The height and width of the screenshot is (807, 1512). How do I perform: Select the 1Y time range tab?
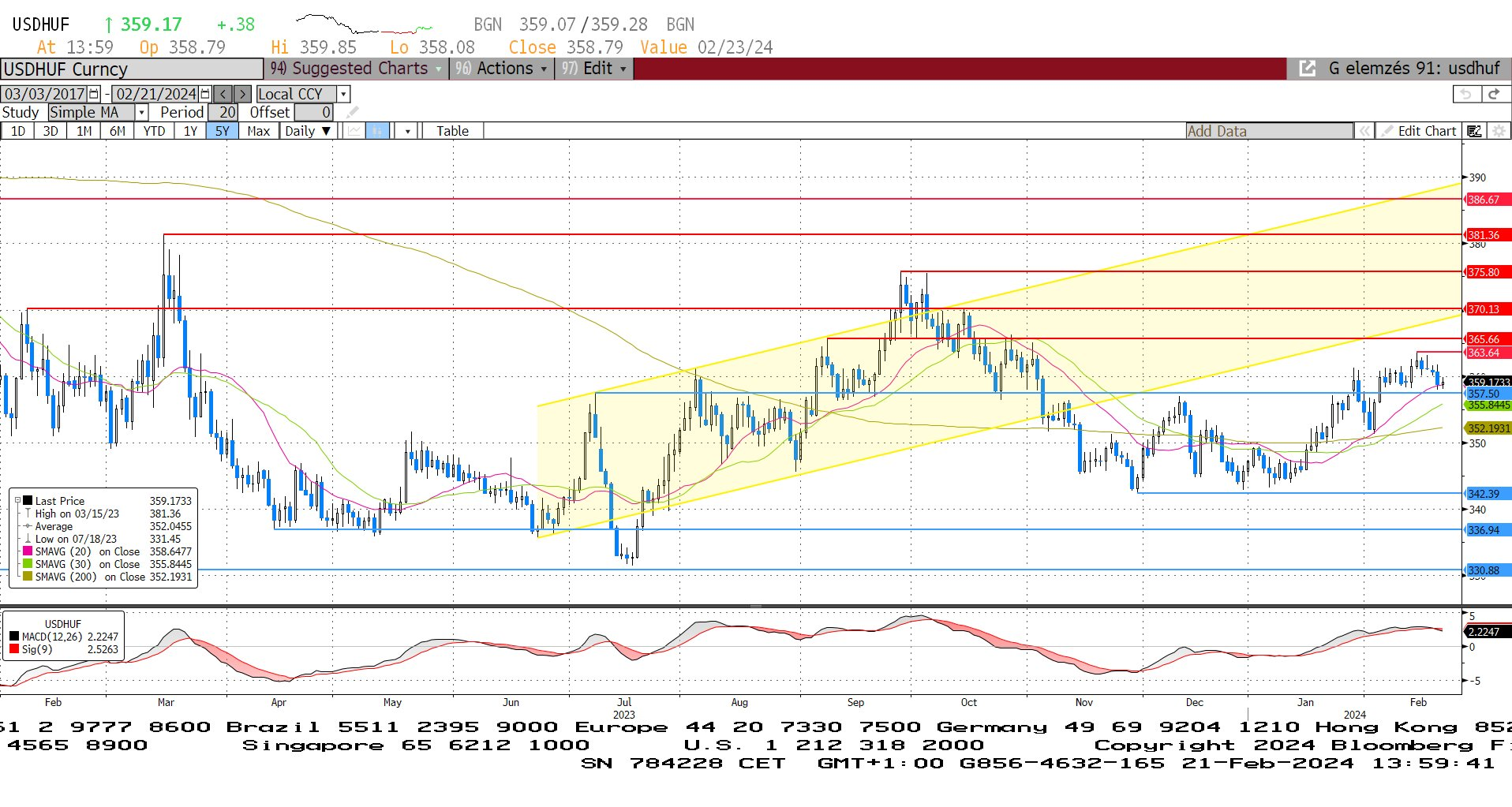tap(190, 131)
